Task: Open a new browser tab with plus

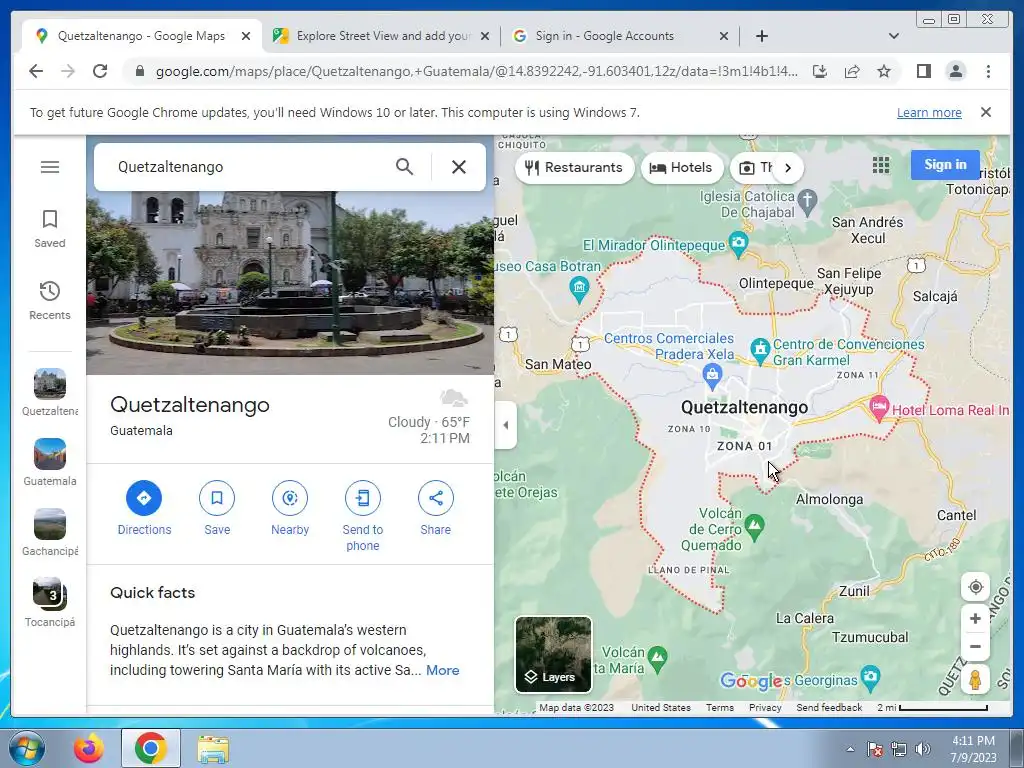Action: (761, 36)
